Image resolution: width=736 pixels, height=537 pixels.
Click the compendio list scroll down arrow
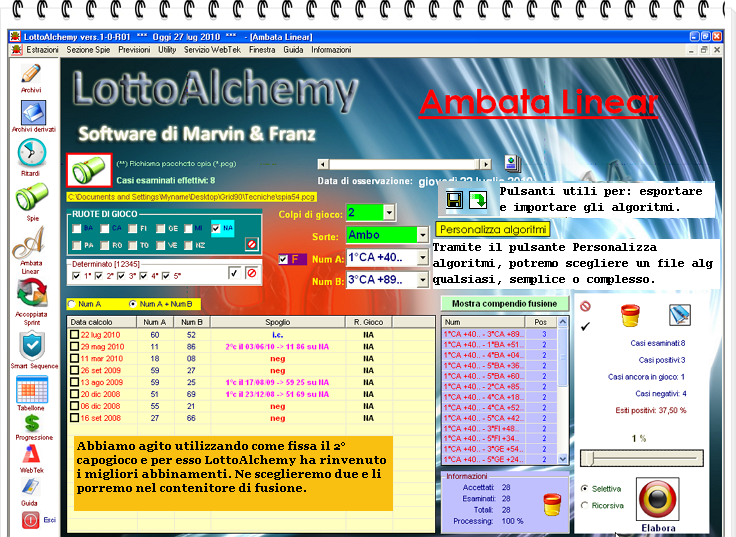coord(563,459)
